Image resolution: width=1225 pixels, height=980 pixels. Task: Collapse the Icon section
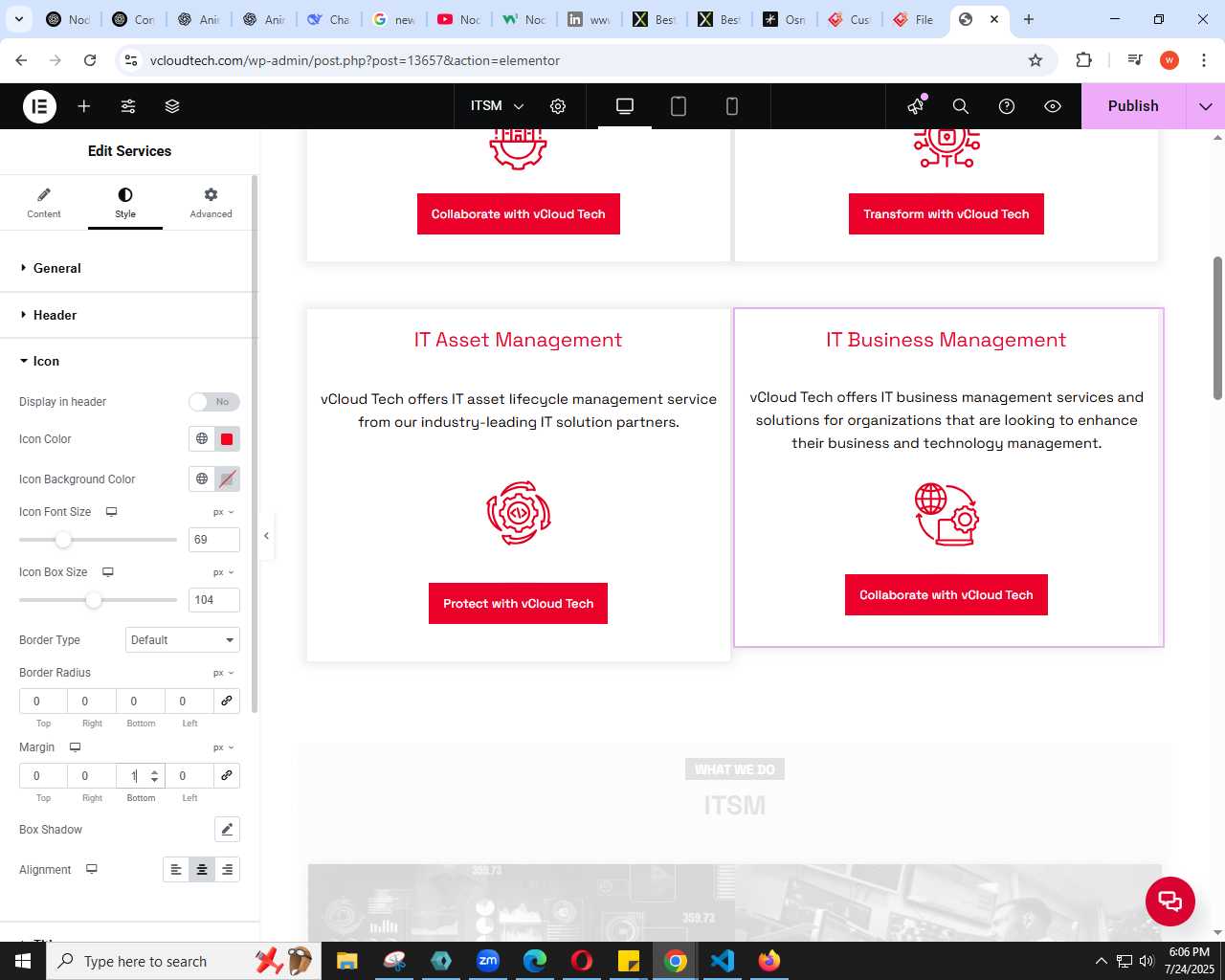129,361
